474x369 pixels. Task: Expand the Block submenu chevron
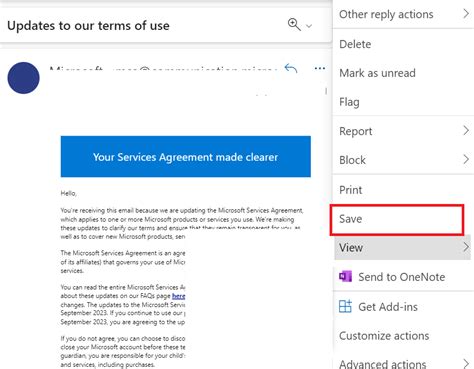coord(466,159)
